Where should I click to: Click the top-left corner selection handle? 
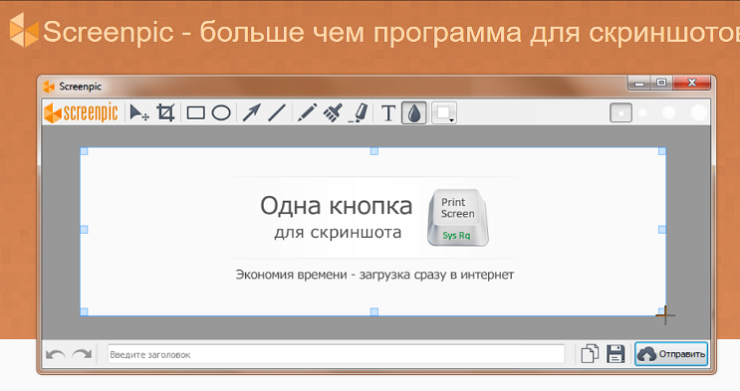(x=84, y=151)
